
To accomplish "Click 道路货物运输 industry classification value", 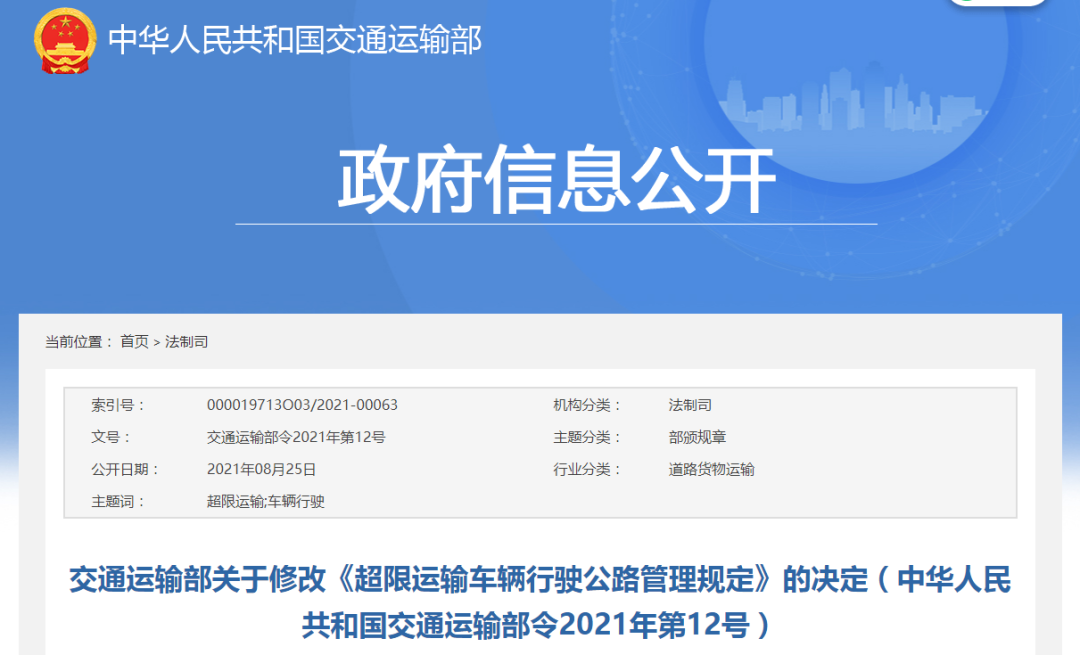I will pyautogui.click(x=711, y=470).
